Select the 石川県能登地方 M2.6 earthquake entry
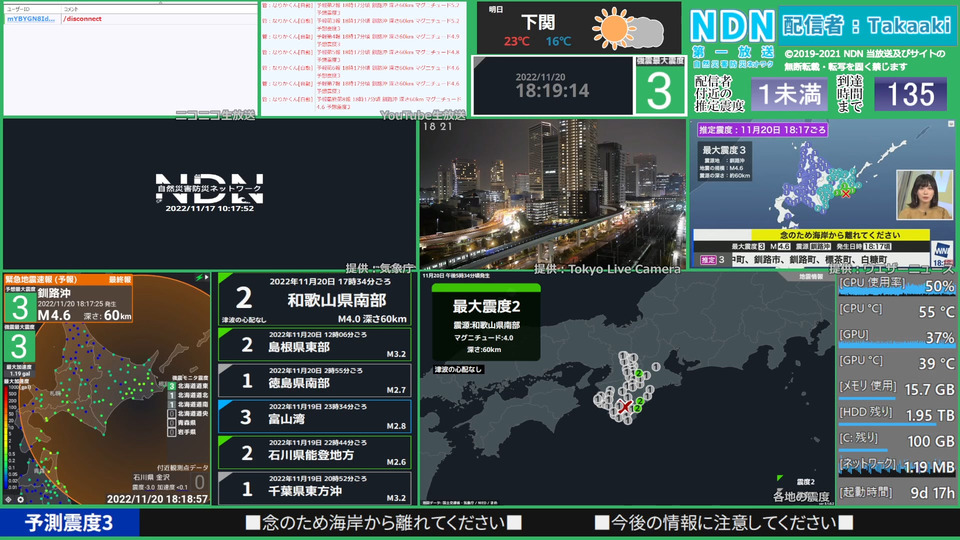The height and width of the screenshot is (540, 960). click(x=315, y=453)
